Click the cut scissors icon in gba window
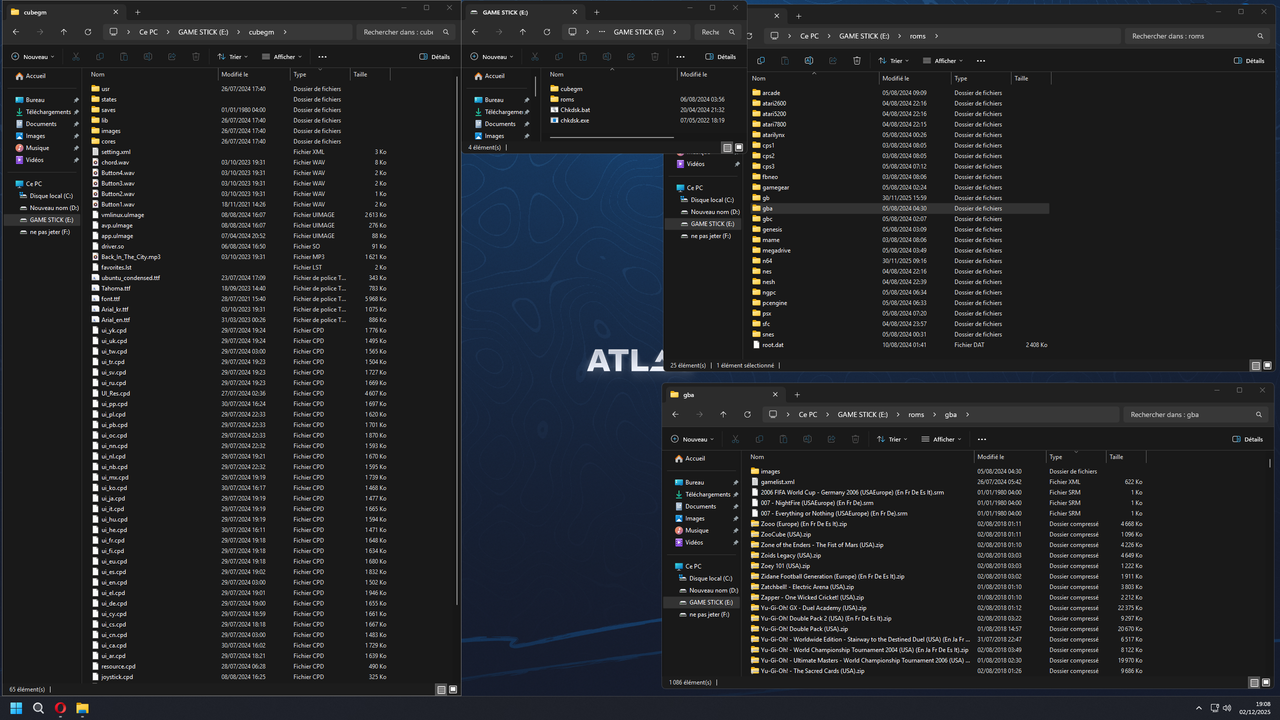 pos(735,439)
